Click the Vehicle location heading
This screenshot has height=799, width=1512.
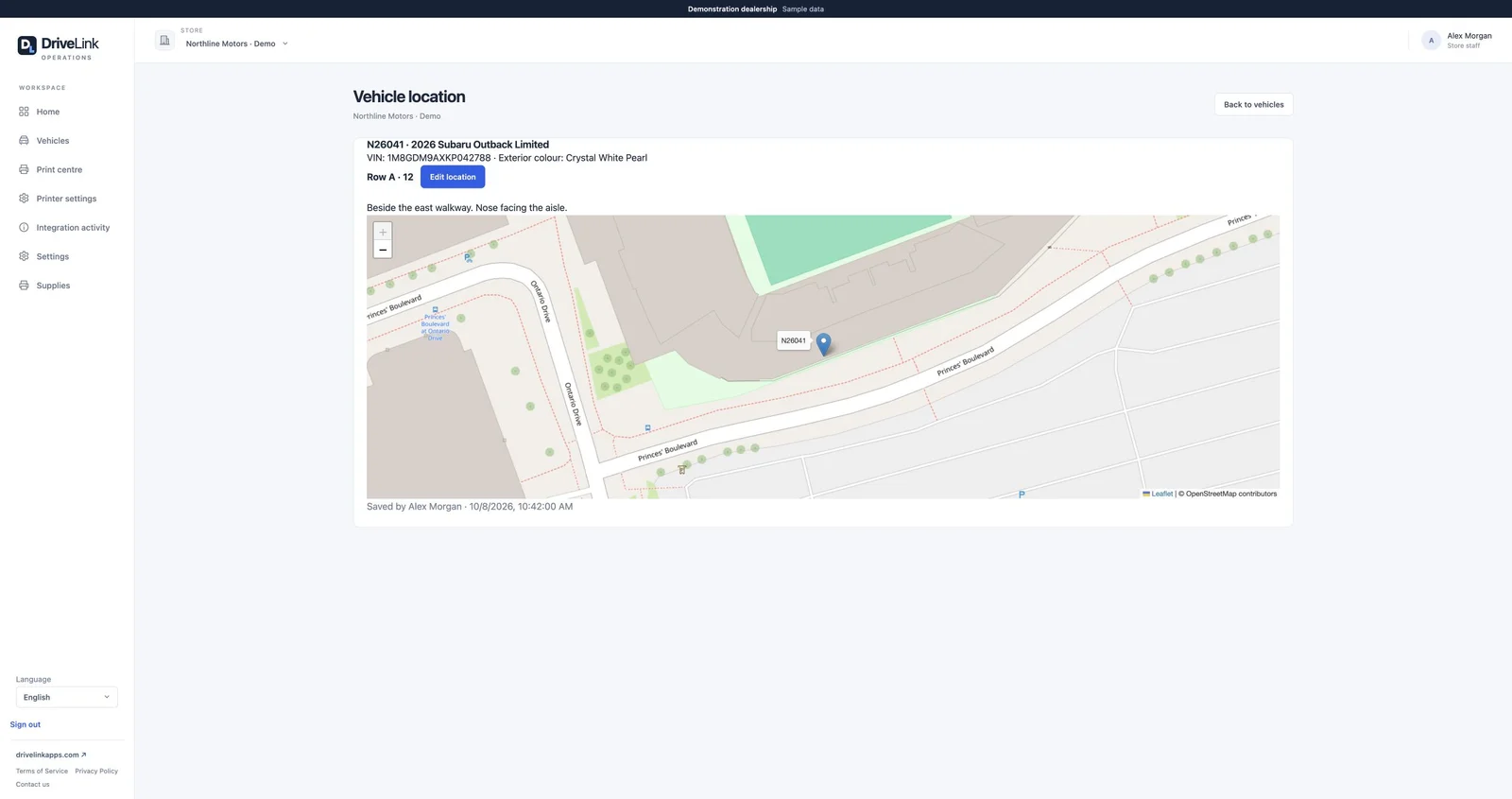[409, 96]
